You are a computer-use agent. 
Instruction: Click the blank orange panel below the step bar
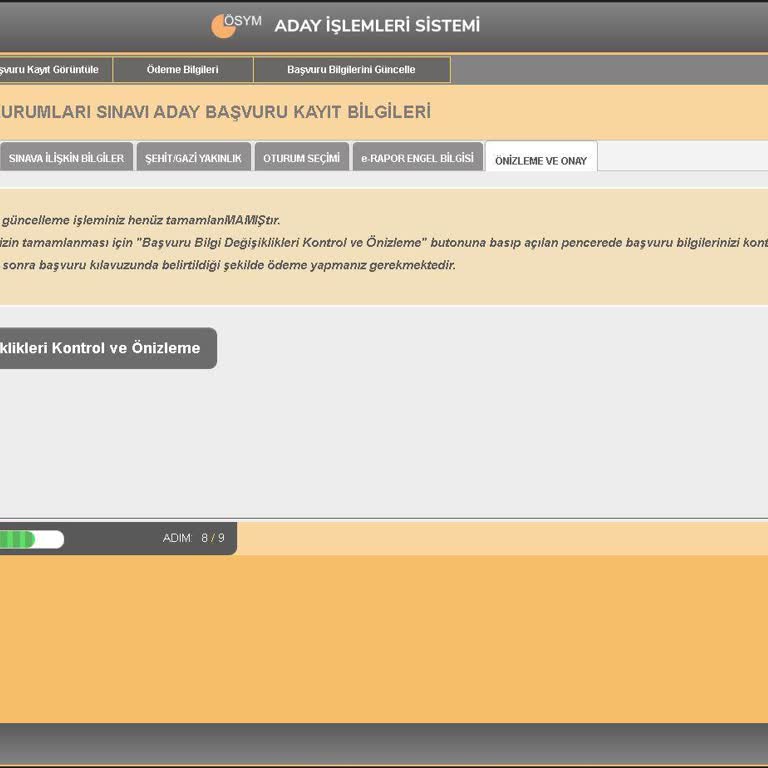click(x=384, y=638)
